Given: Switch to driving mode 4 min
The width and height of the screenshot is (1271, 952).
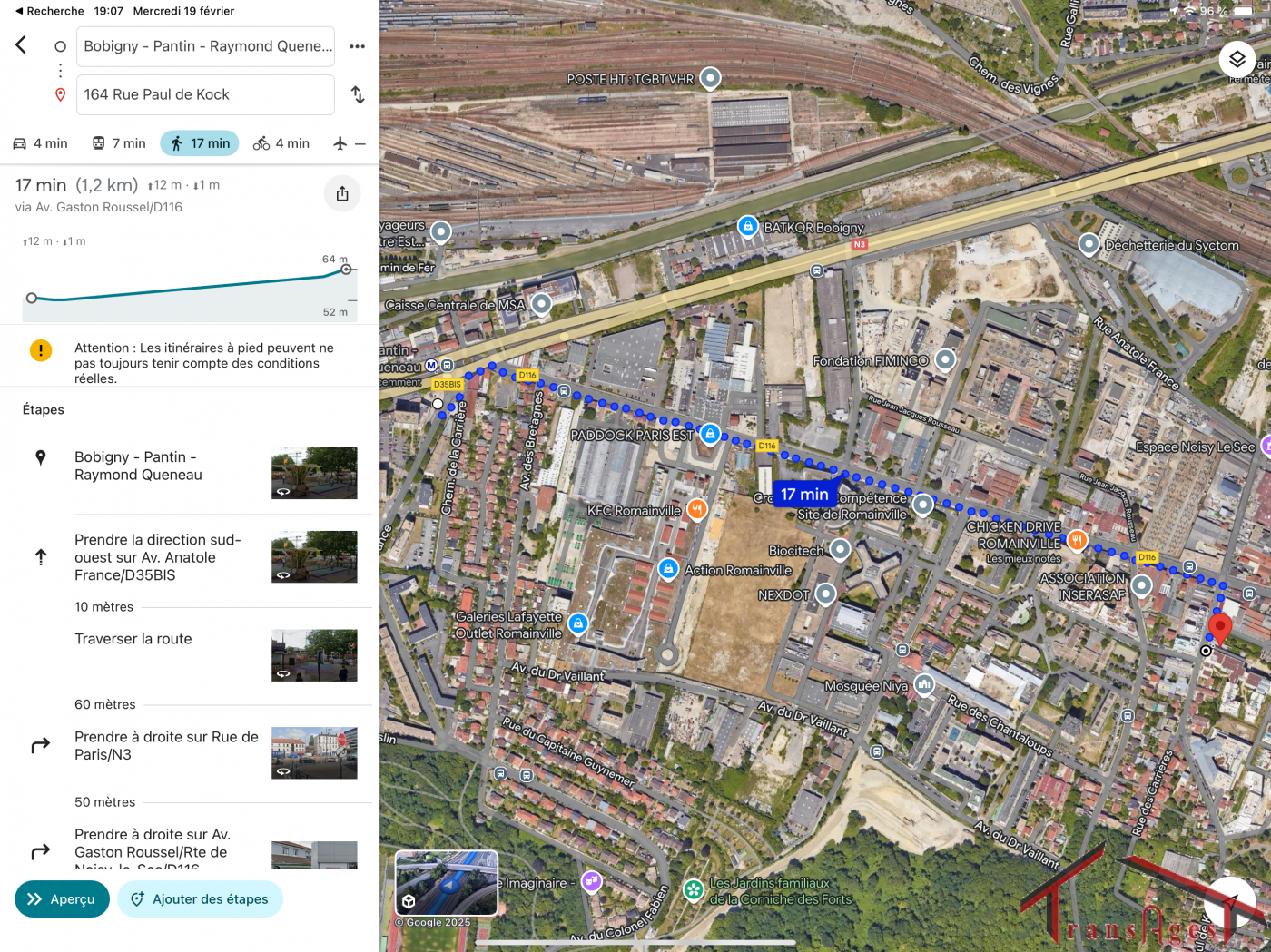Looking at the screenshot, I should tap(41, 143).
